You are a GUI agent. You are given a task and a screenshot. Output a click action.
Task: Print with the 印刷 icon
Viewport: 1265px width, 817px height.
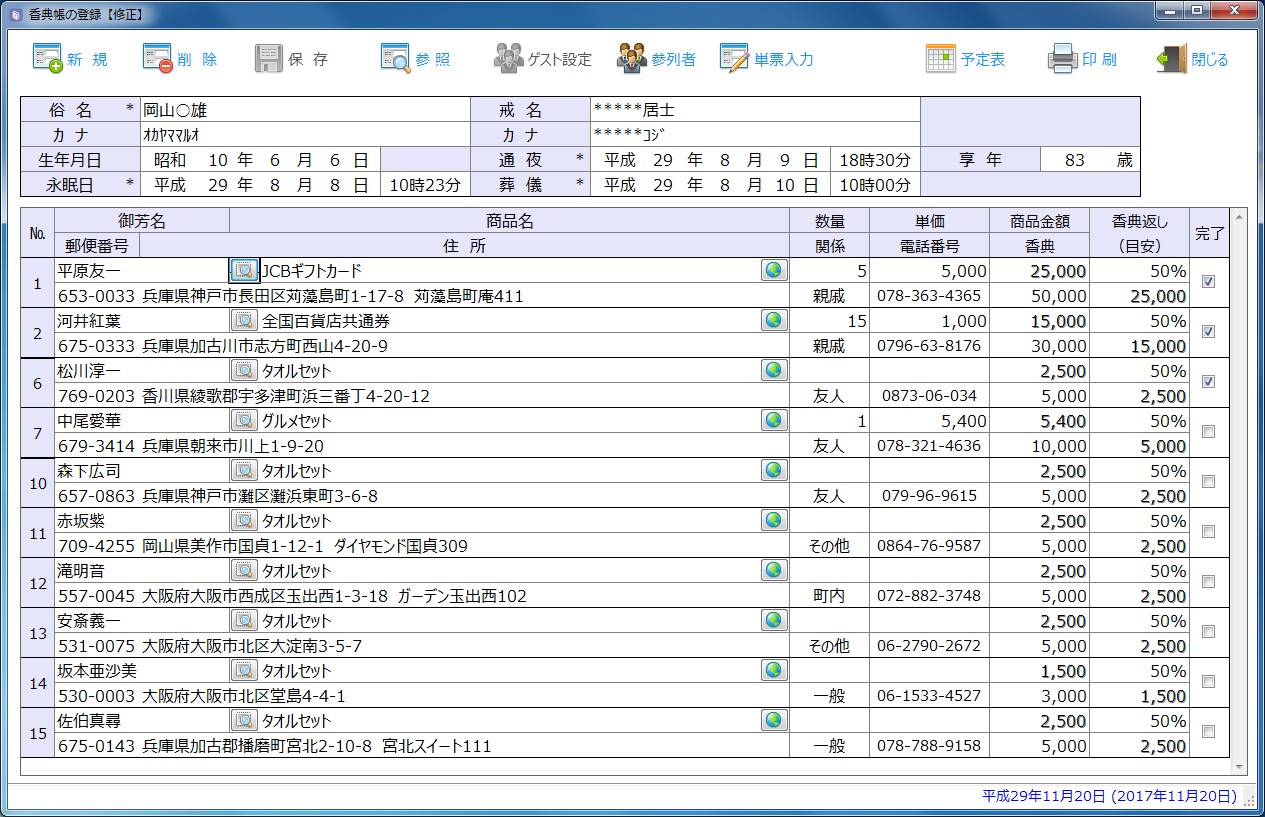1082,59
